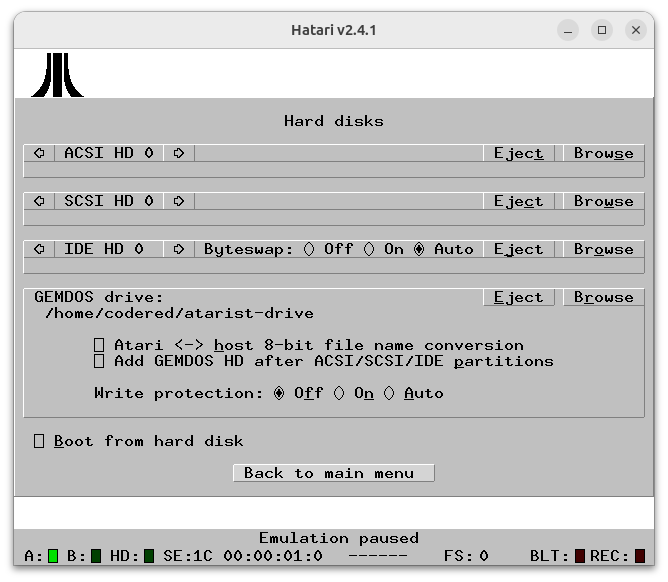The height and width of the screenshot is (582, 668).
Task: Click the right arrow beside SCSI HD 0
Action: [179, 201]
